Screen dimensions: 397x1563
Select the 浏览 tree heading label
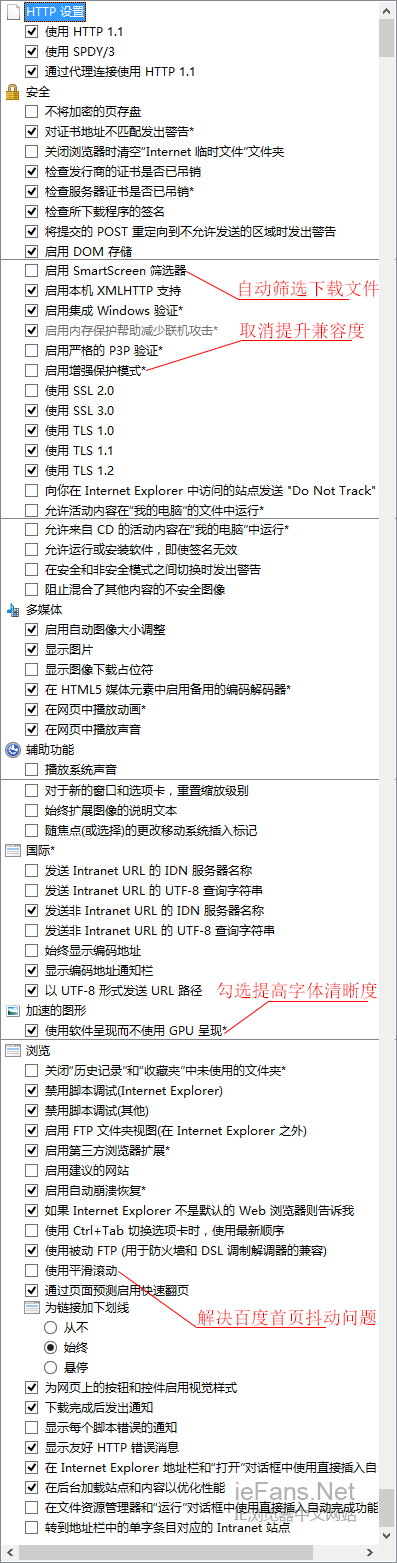[x=37, y=1051]
